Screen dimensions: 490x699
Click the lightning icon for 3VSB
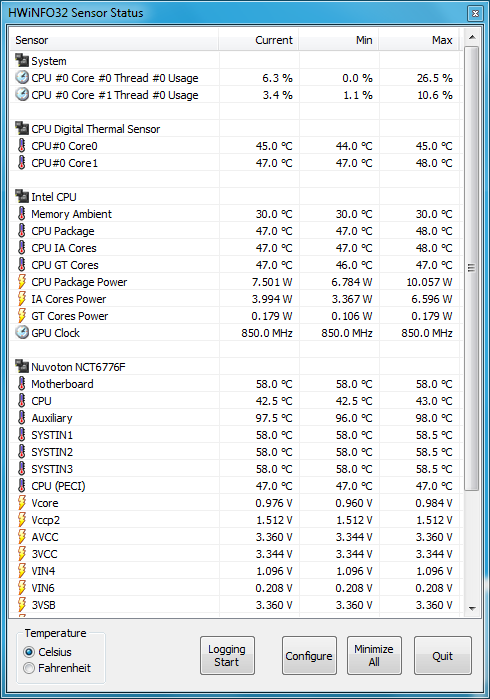click(x=21, y=604)
